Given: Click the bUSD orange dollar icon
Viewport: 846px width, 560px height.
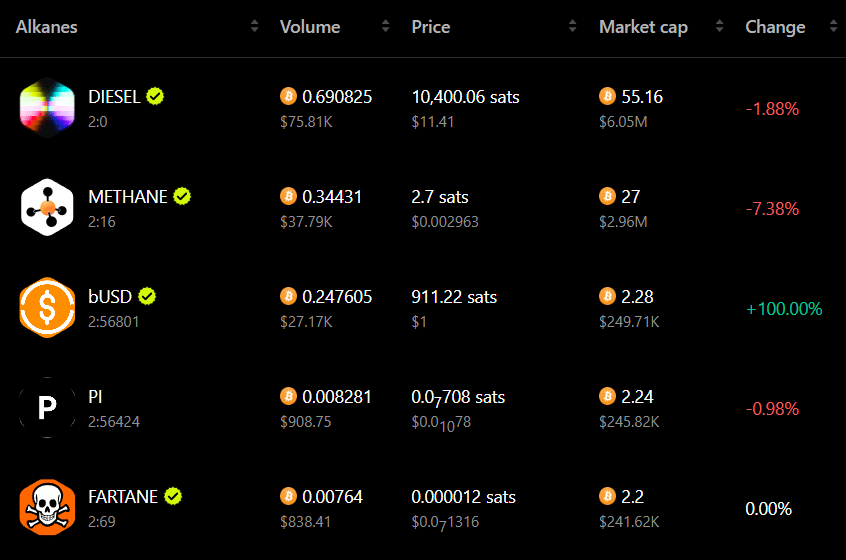Looking at the screenshot, I should pyautogui.click(x=47, y=308).
